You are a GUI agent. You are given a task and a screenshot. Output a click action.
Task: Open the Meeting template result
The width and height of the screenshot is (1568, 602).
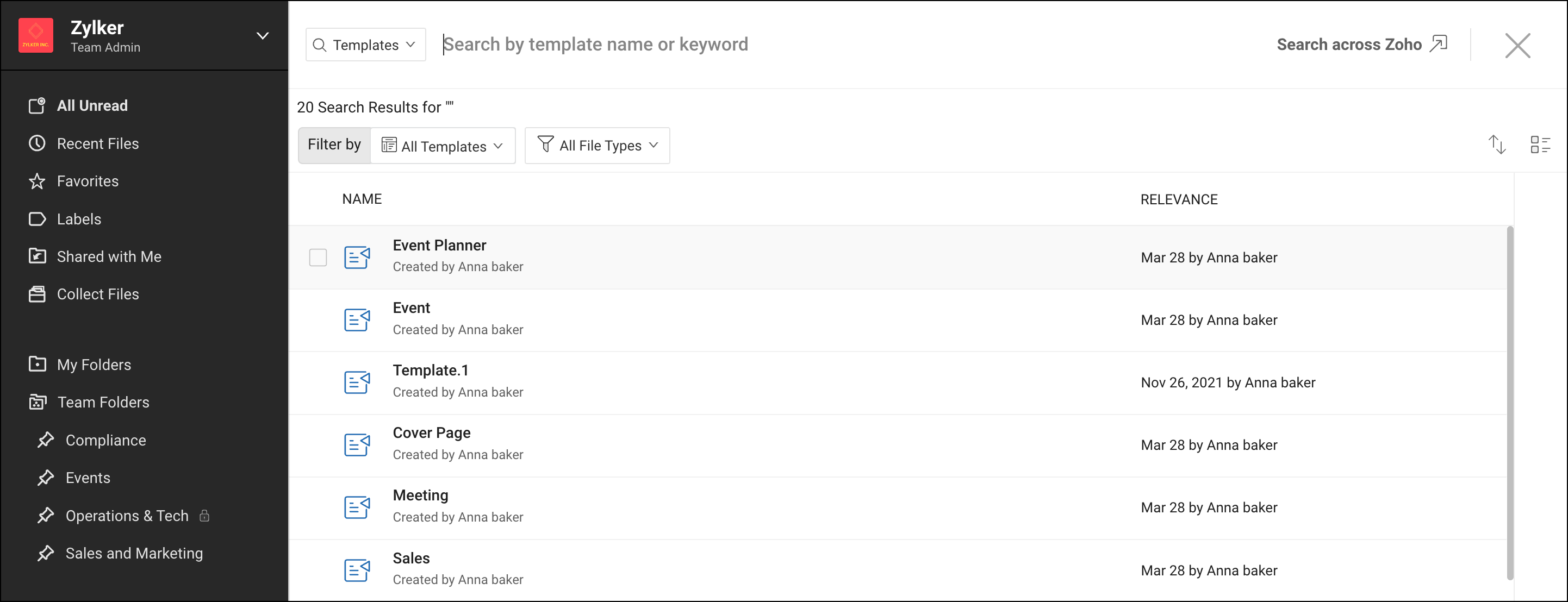pyautogui.click(x=420, y=495)
